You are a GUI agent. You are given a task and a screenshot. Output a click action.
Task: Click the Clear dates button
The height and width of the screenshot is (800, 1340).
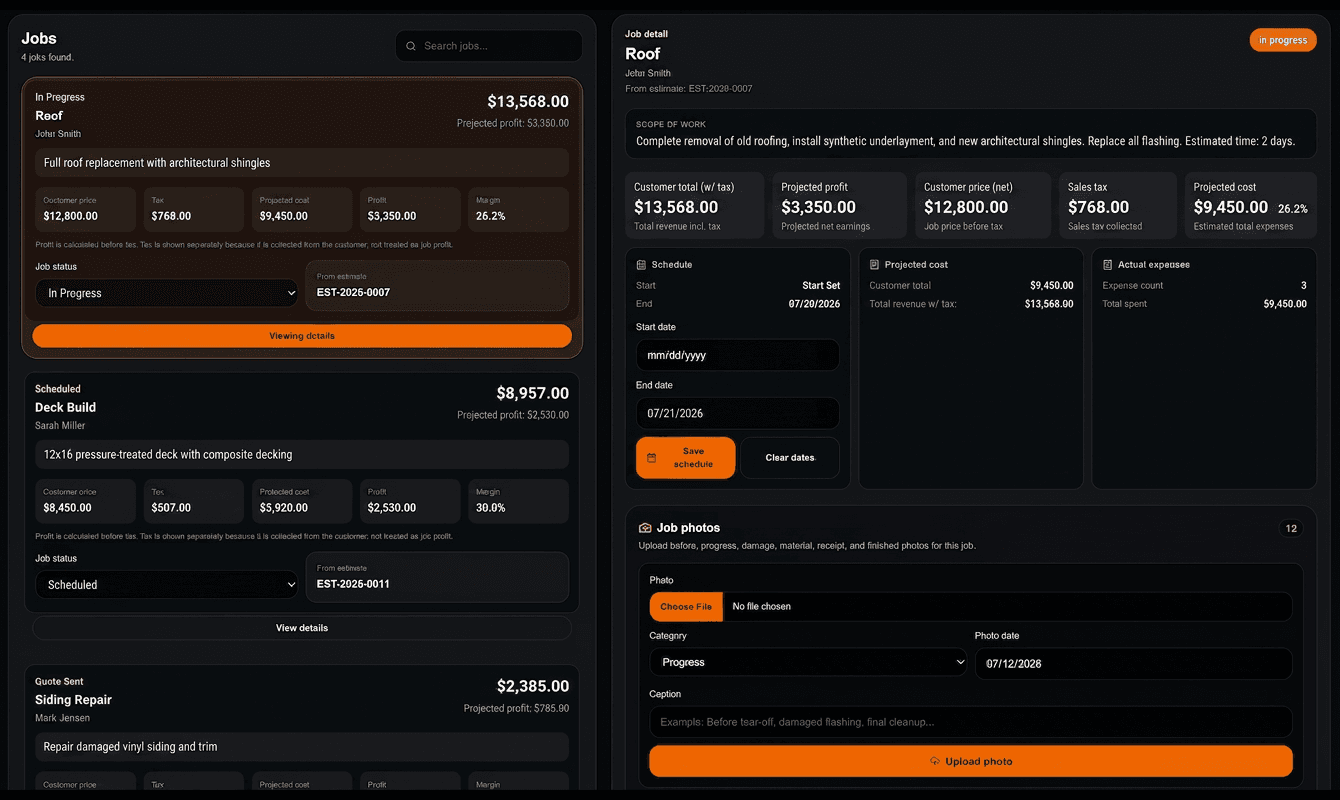pos(790,458)
